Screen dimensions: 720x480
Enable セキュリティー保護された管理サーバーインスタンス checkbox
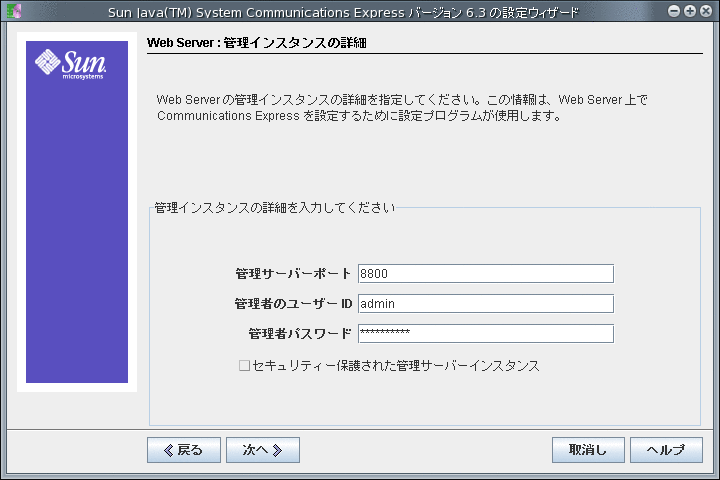(244, 366)
